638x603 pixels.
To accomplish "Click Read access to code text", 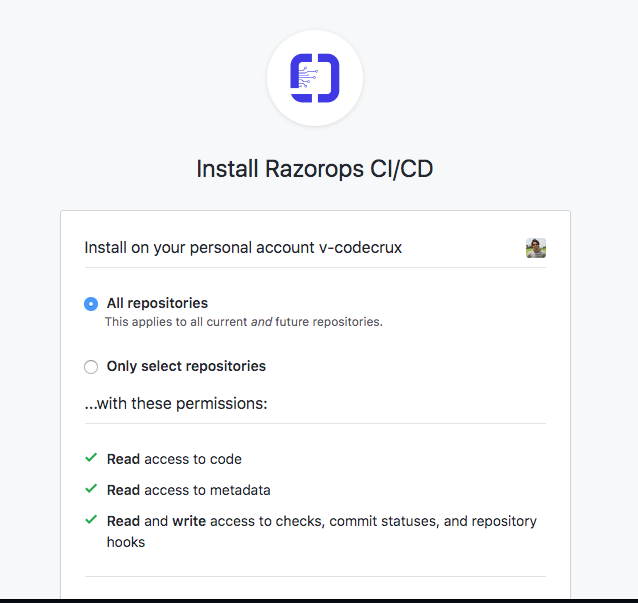I will tap(174, 459).
